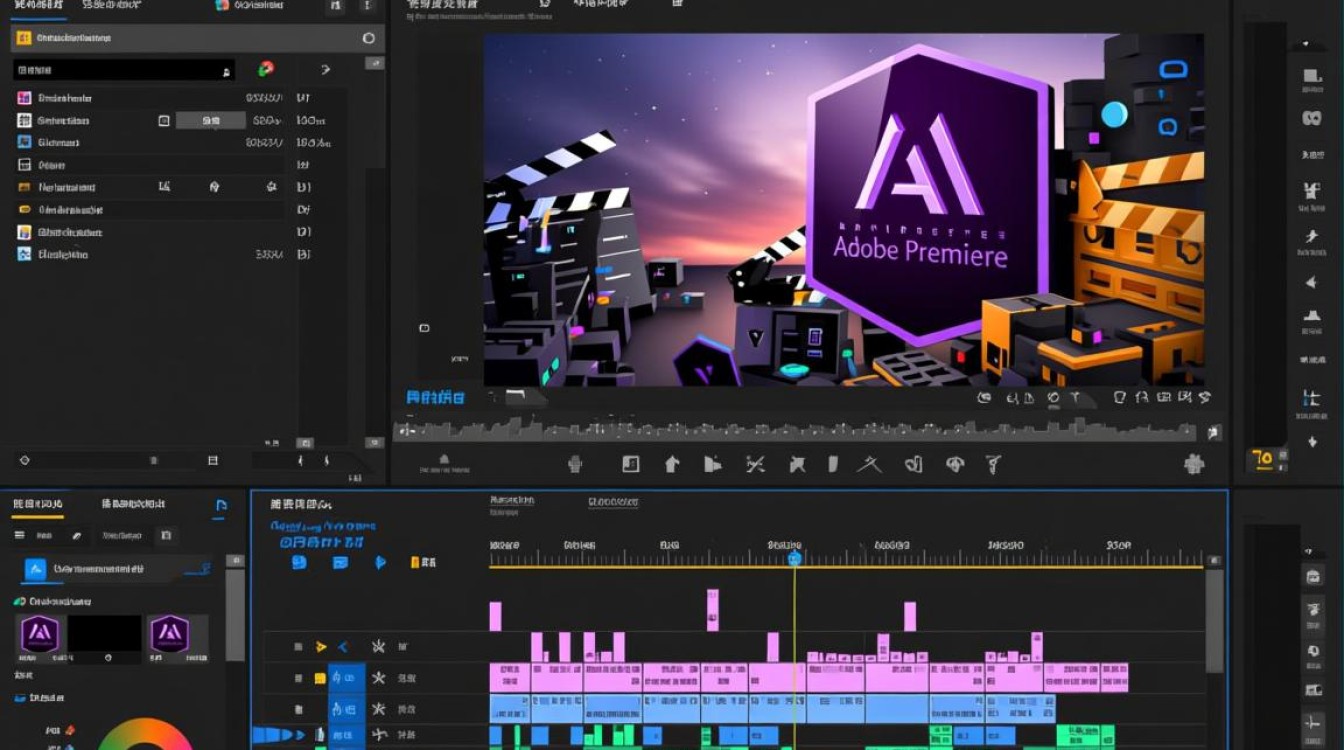1344x750 pixels.
Task: Click the blue play arrow icon under the timeline timecode
Action: [x=380, y=563]
